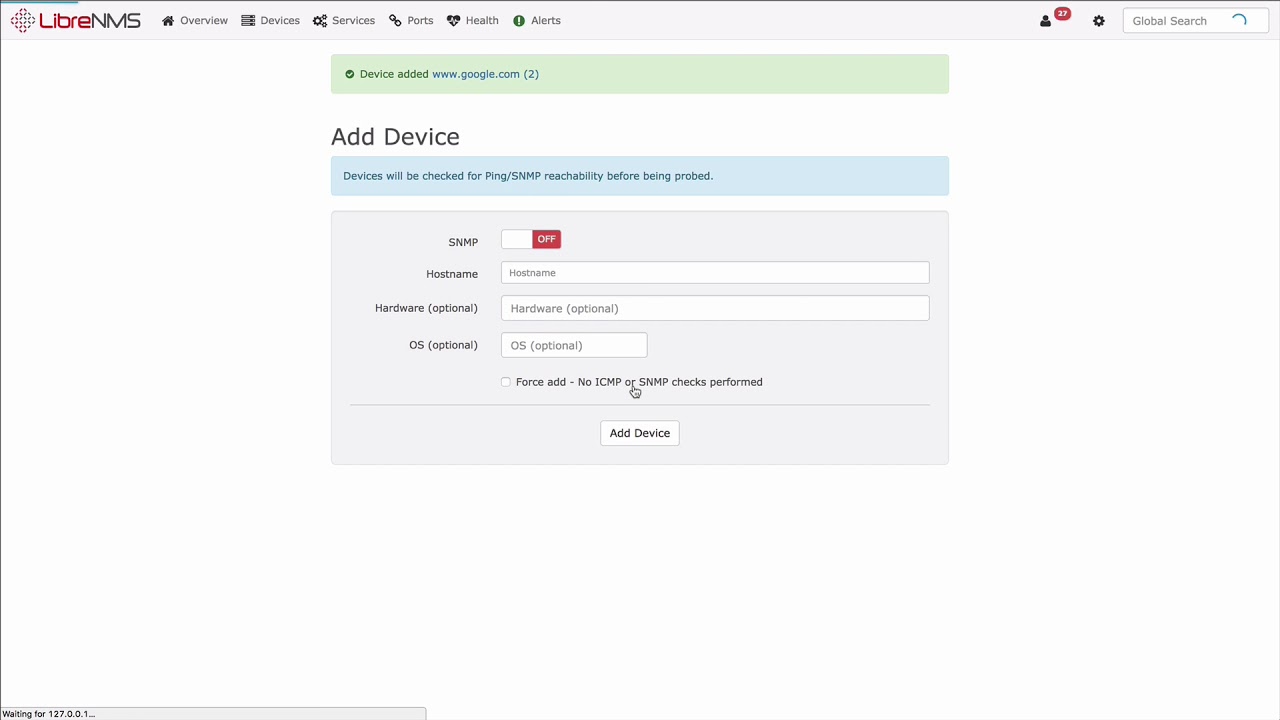This screenshot has height=720, width=1280.
Task: Open the Ports menu
Action: (x=411, y=20)
